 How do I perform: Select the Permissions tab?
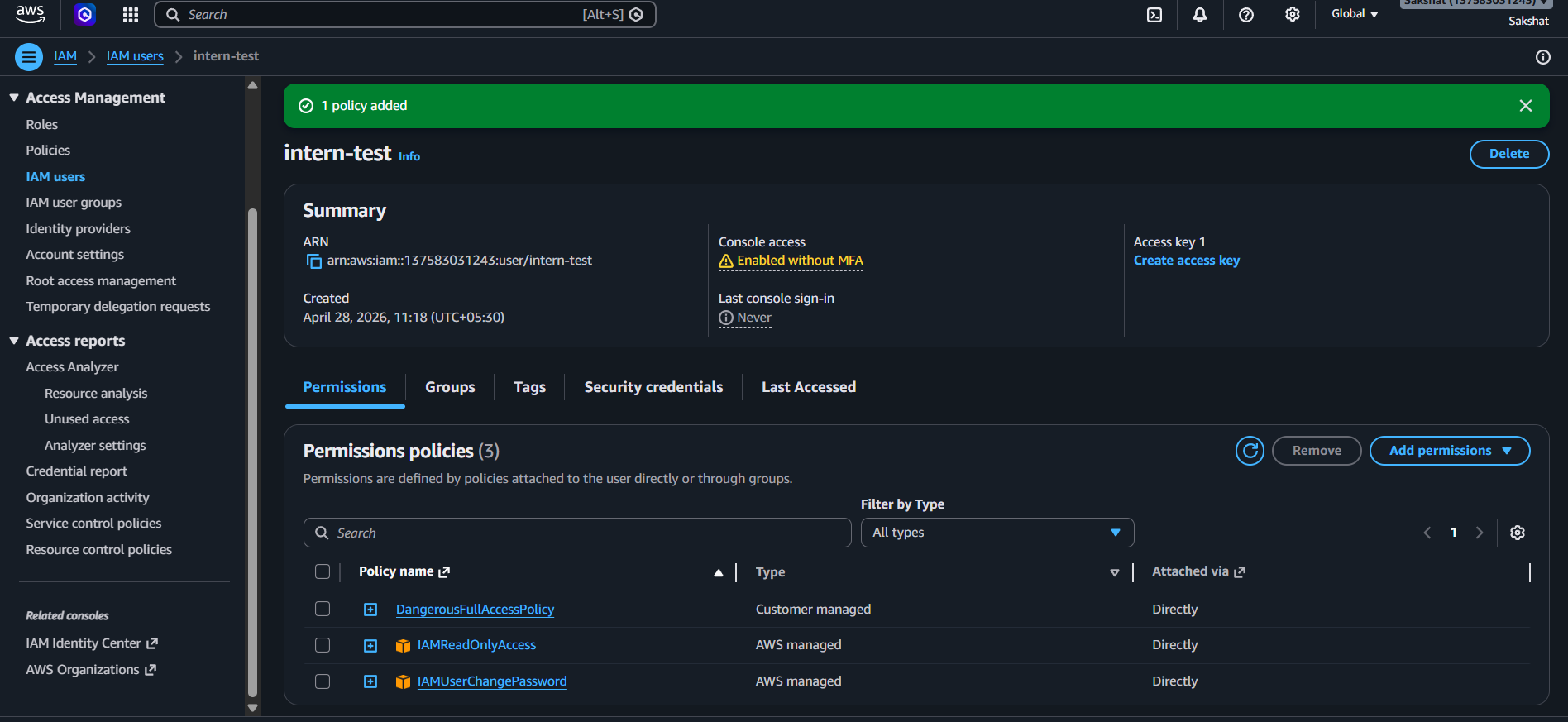coord(345,387)
